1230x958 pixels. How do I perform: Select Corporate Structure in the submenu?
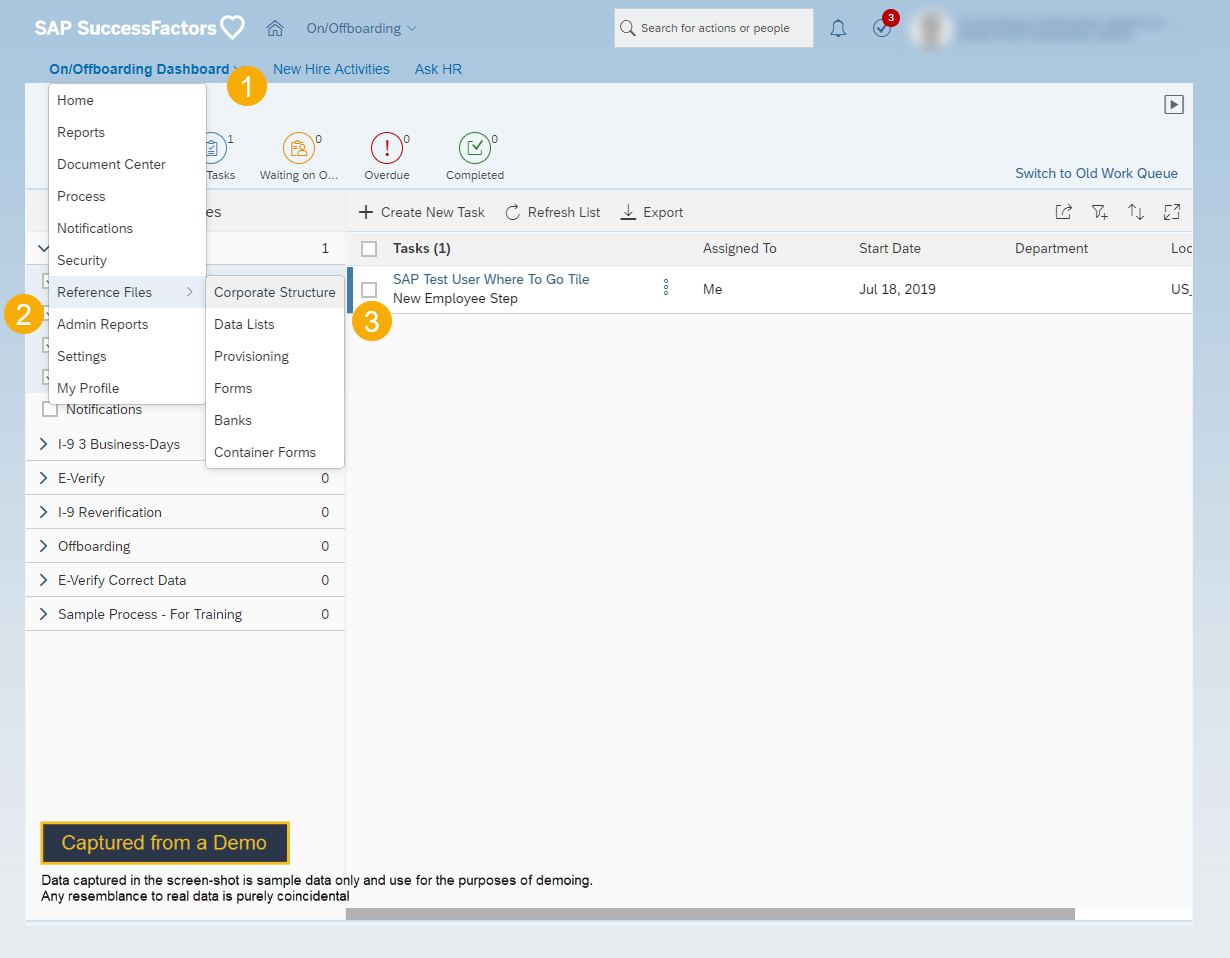pyautogui.click(x=275, y=292)
